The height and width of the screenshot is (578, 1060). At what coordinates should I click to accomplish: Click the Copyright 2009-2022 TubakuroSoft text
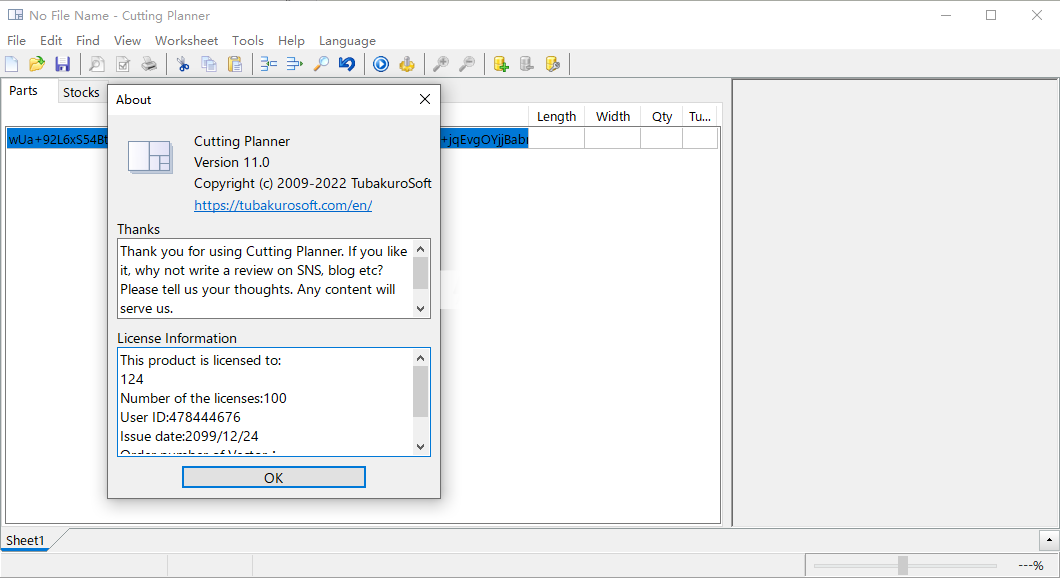(x=312, y=183)
